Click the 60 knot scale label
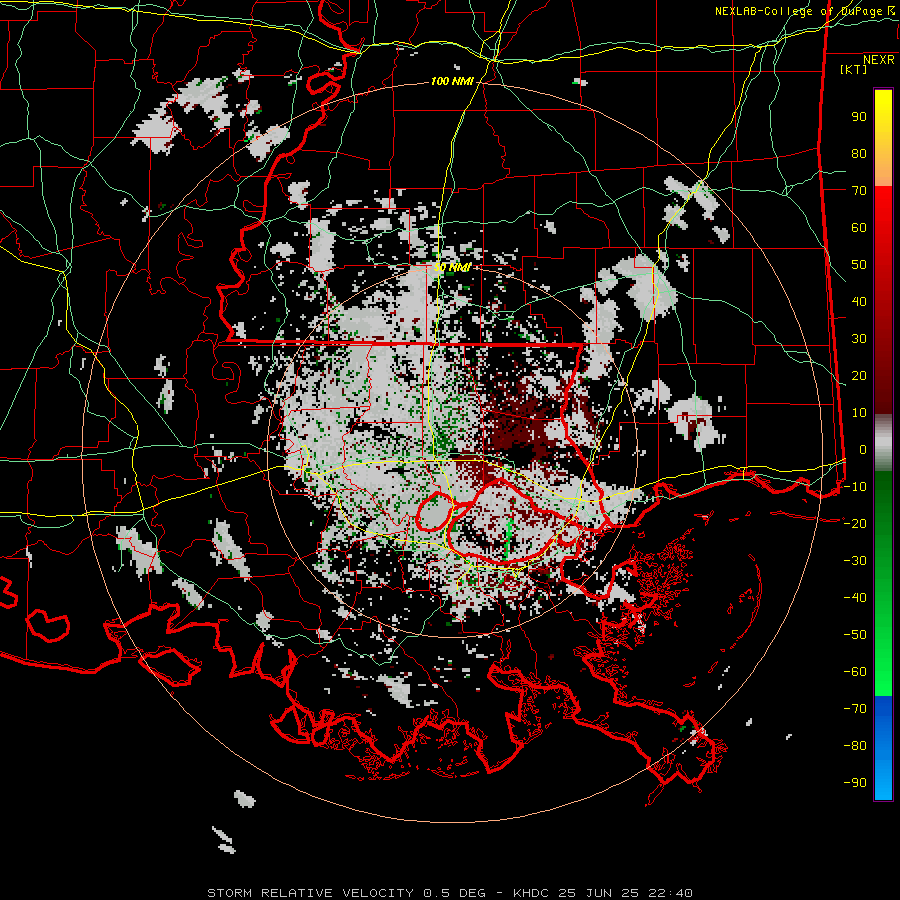The image size is (900, 900). coord(859,228)
